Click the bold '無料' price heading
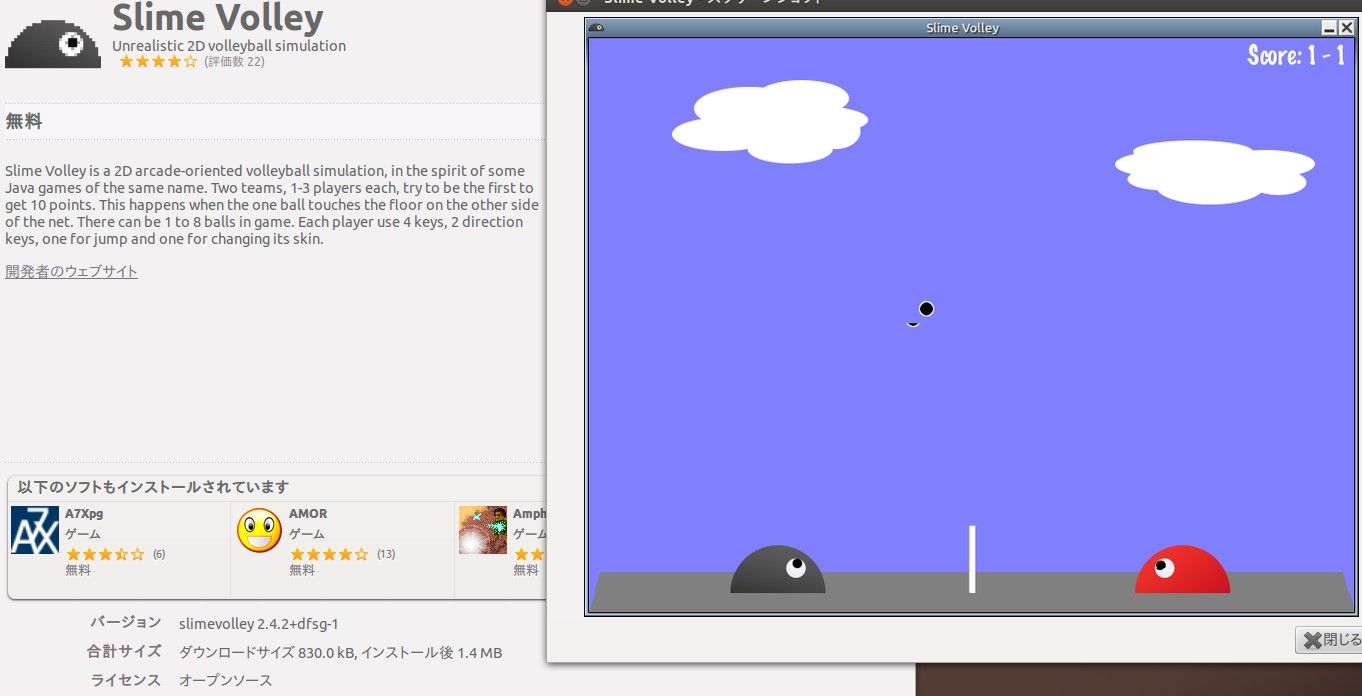The height and width of the screenshot is (696, 1362). tap(24, 122)
